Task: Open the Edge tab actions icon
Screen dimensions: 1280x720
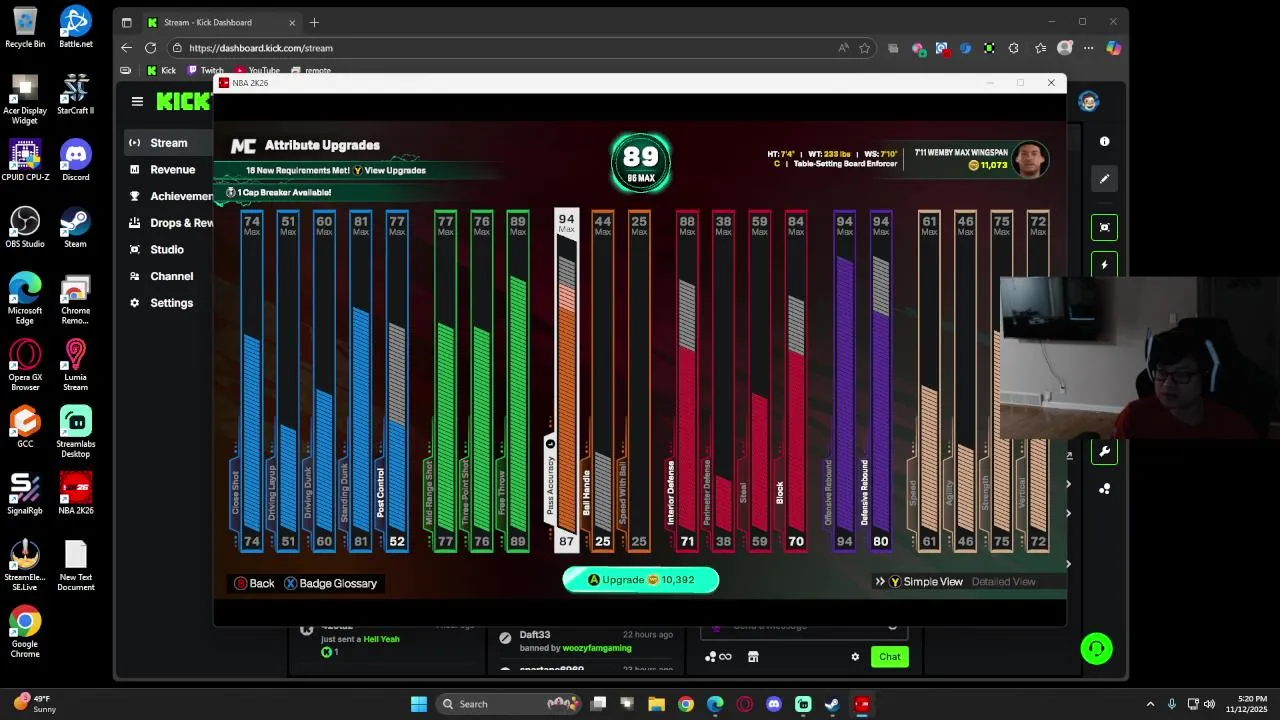Action: point(126,22)
